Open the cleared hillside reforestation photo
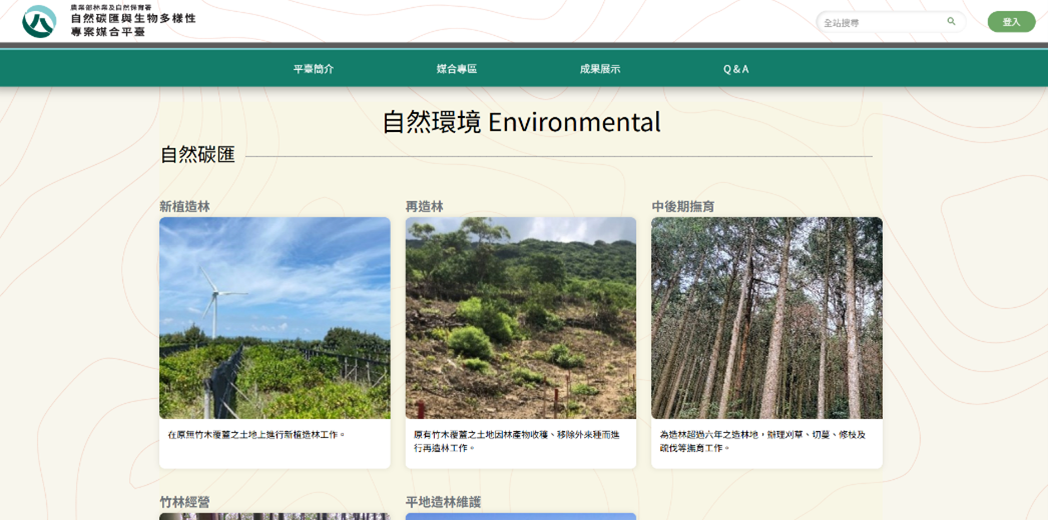This screenshot has width=1048, height=520. (520, 318)
